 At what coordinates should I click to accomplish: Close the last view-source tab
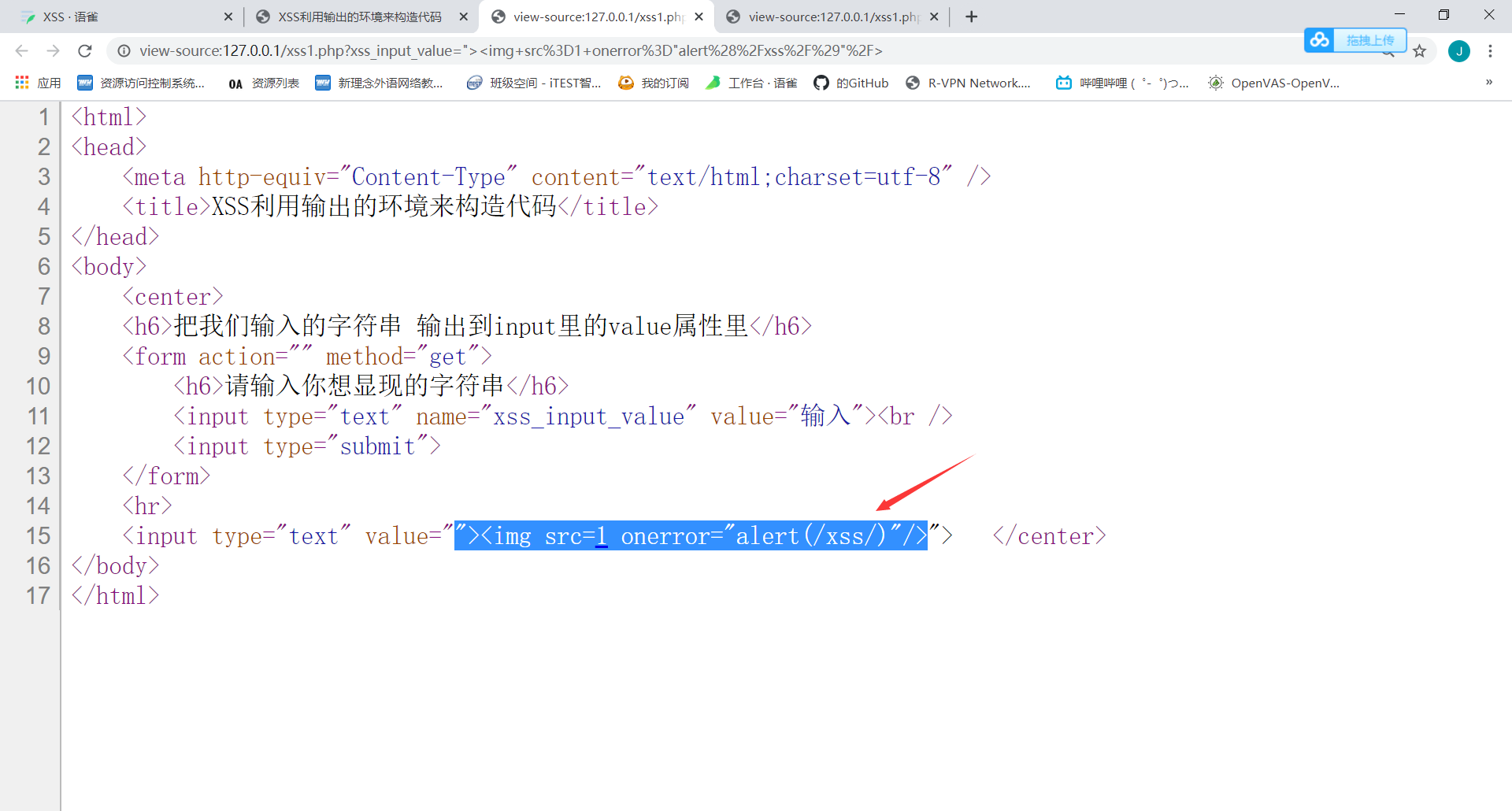[934, 17]
